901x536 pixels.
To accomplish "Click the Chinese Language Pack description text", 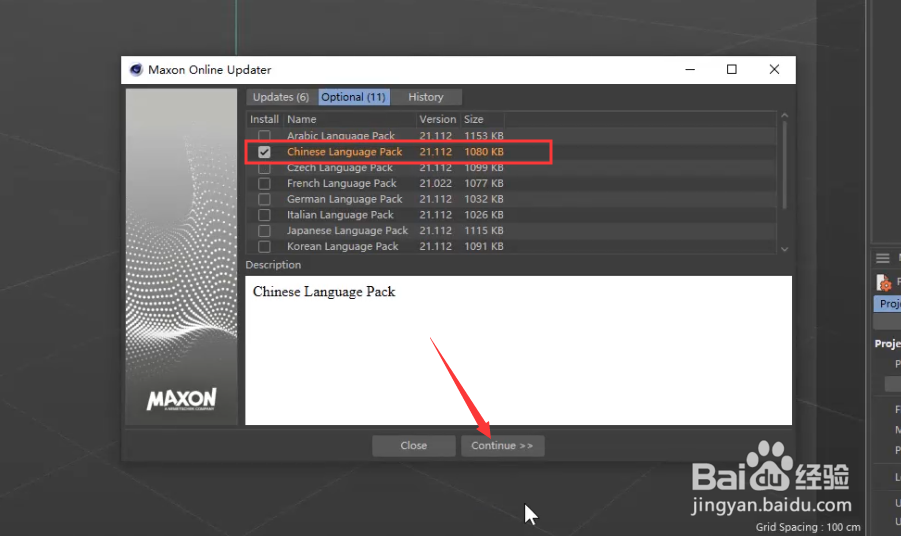I will tap(324, 292).
